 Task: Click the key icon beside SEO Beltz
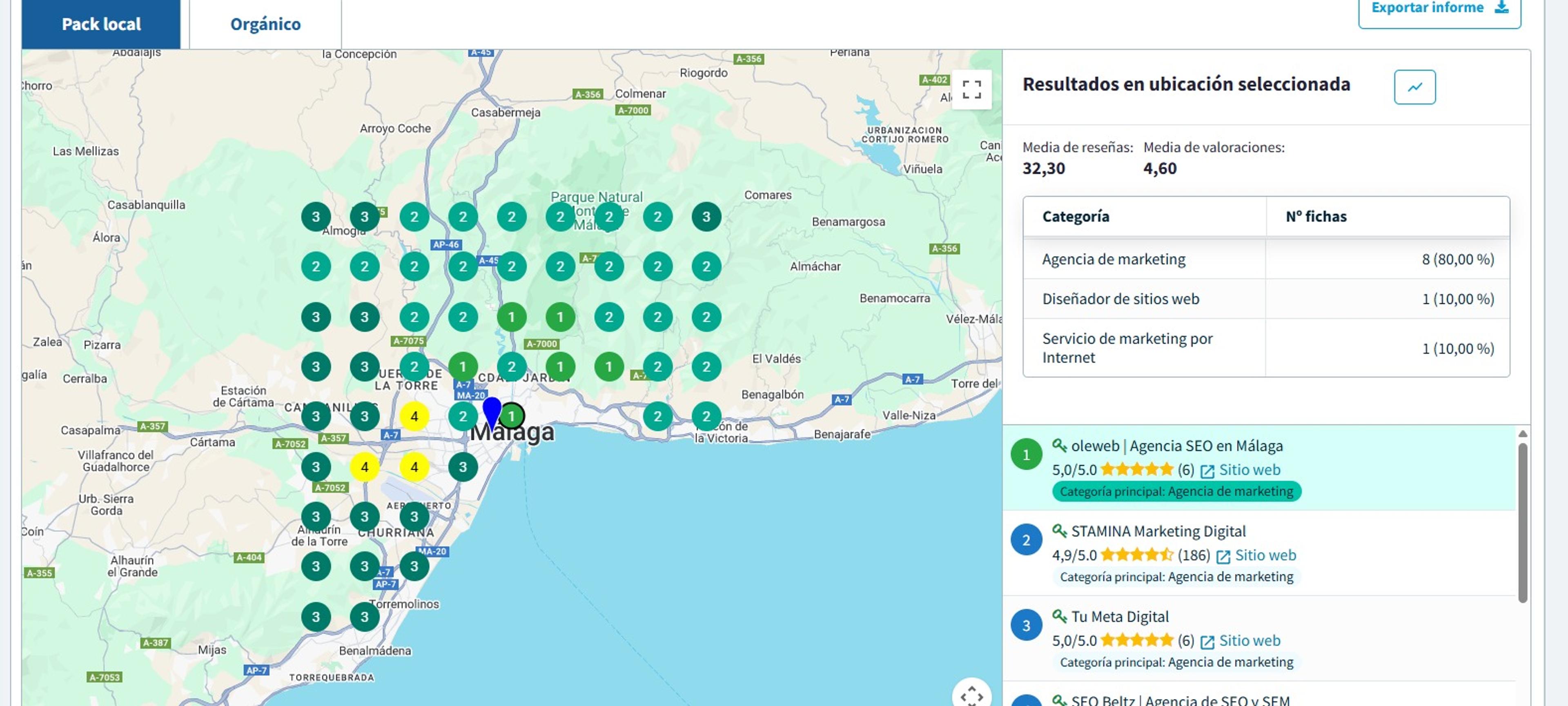pyautogui.click(x=1059, y=700)
